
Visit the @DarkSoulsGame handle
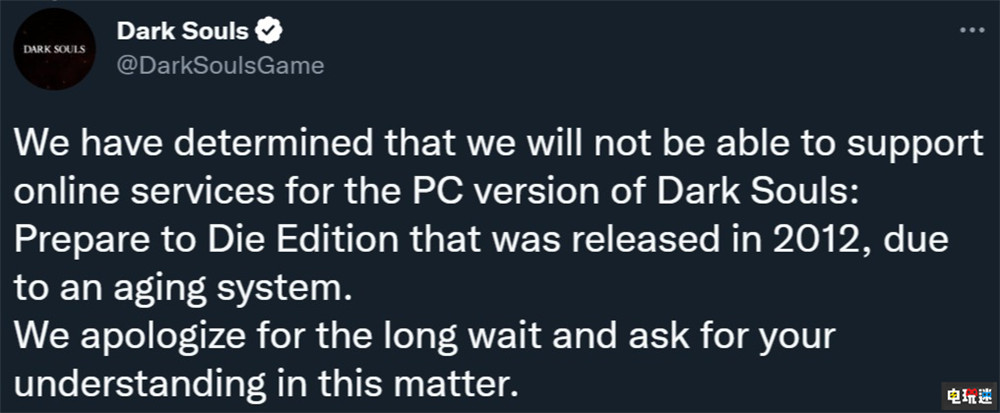click(220, 64)
